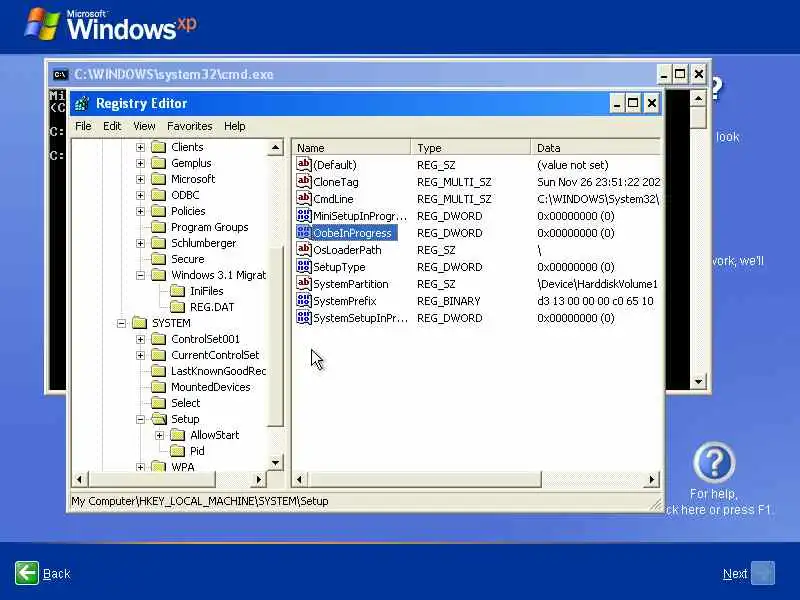Expand the Microsoft key
800x600 pixels.
click(x=140, y=180)
